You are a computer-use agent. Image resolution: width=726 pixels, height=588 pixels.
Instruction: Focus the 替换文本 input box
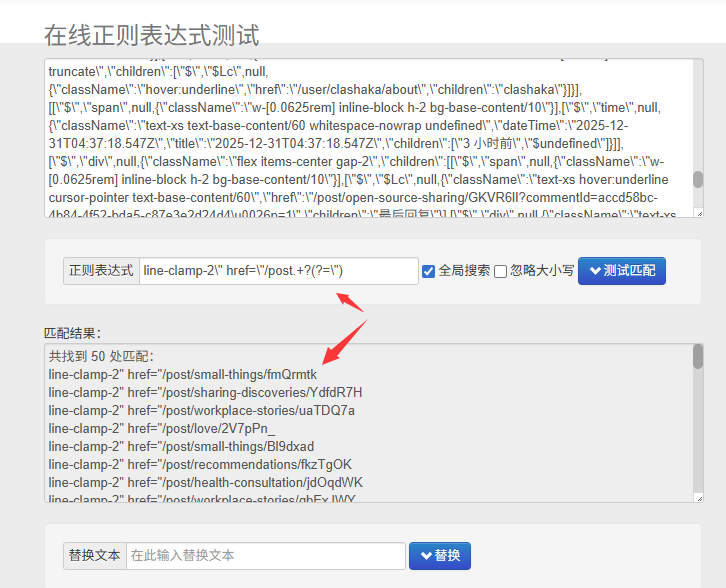[265, 556]
